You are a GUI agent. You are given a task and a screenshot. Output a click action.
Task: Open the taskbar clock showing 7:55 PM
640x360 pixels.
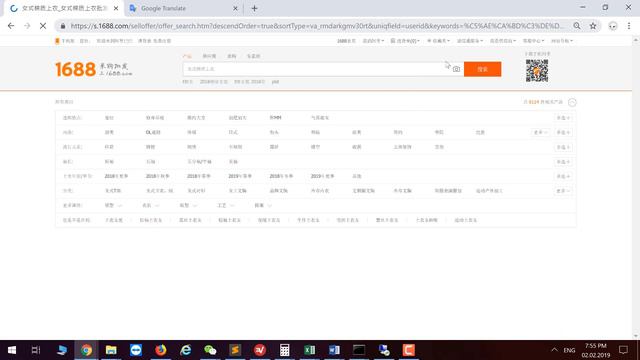pos(596,350)
